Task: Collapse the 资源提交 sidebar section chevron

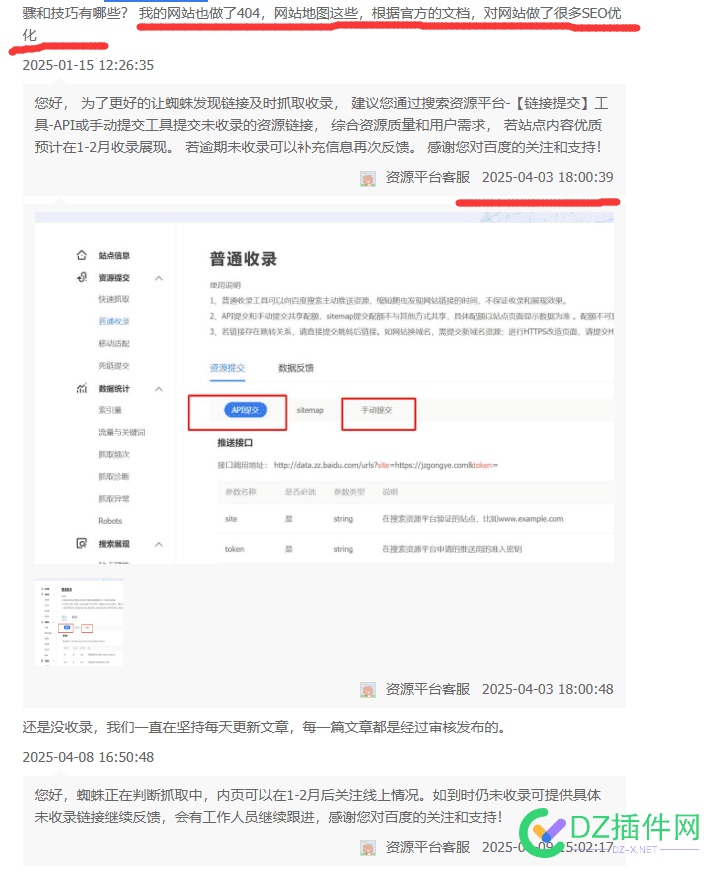Action: click(159, 278)
